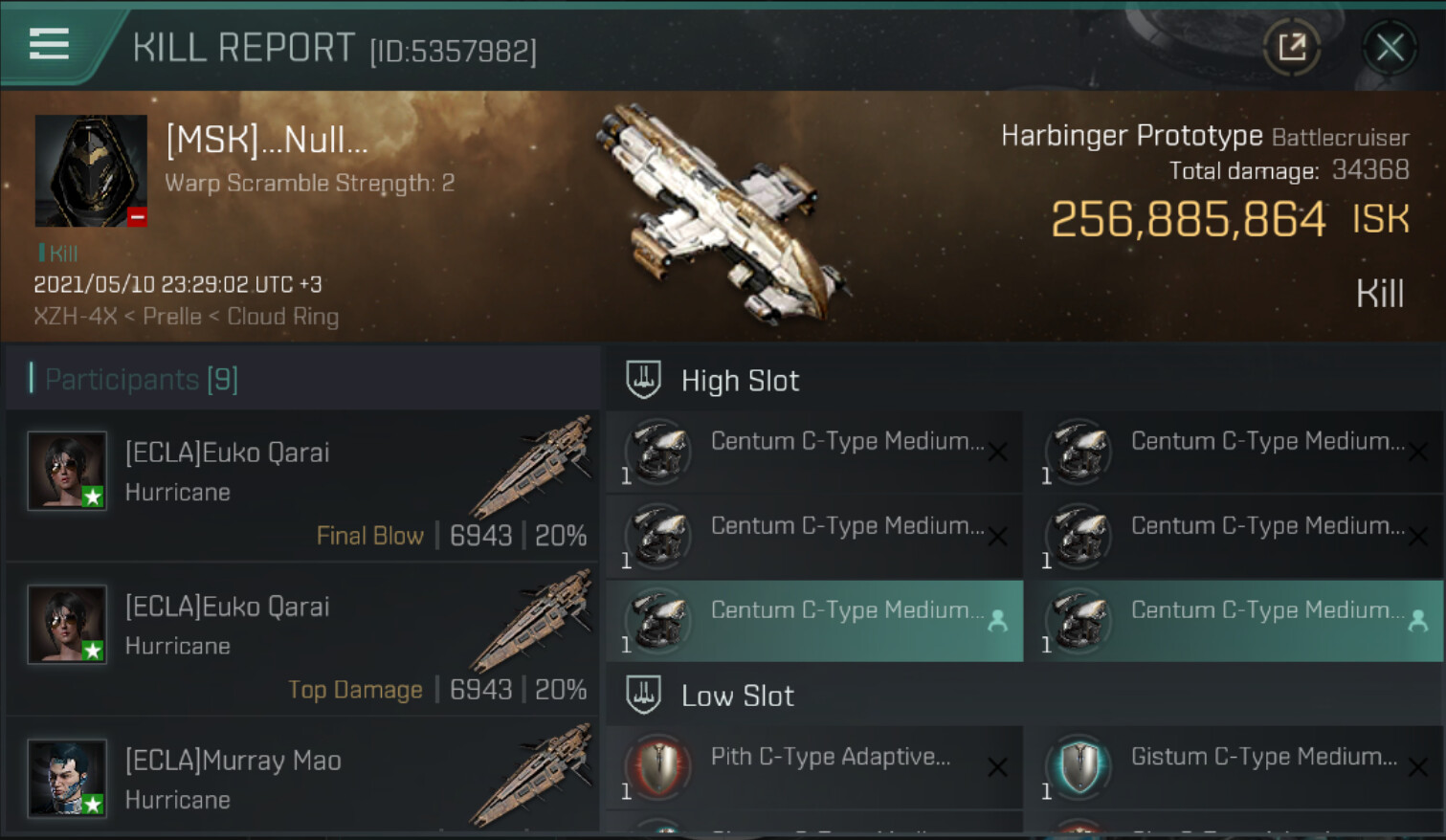Click the Murray Mao participant entry
The width and height of the screenshot is (1446, 840).
(x=302, y=778)
